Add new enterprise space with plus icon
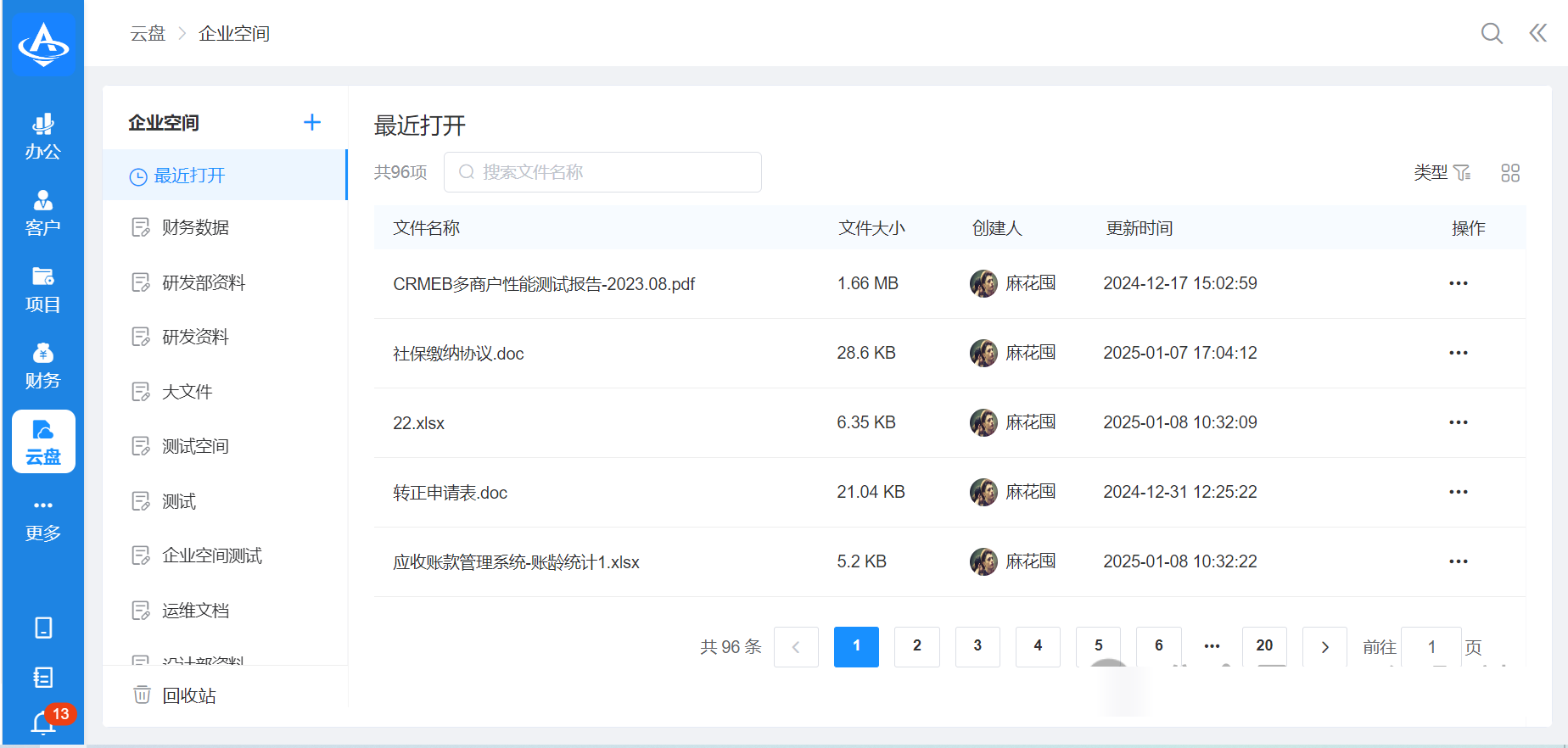 coord(311,122)
